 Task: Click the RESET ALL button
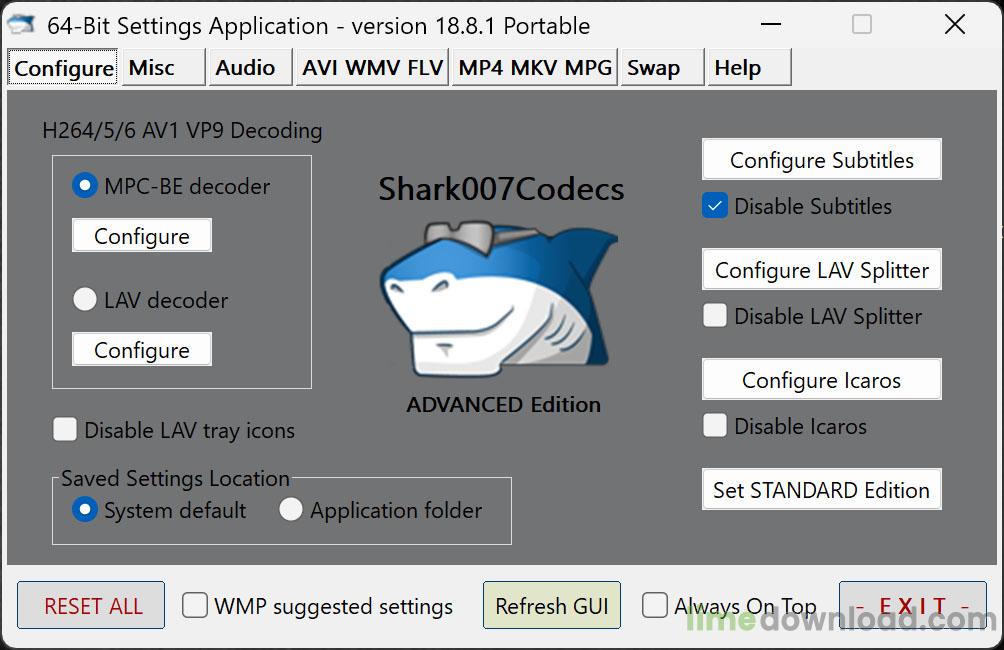[x=91, y=605]
